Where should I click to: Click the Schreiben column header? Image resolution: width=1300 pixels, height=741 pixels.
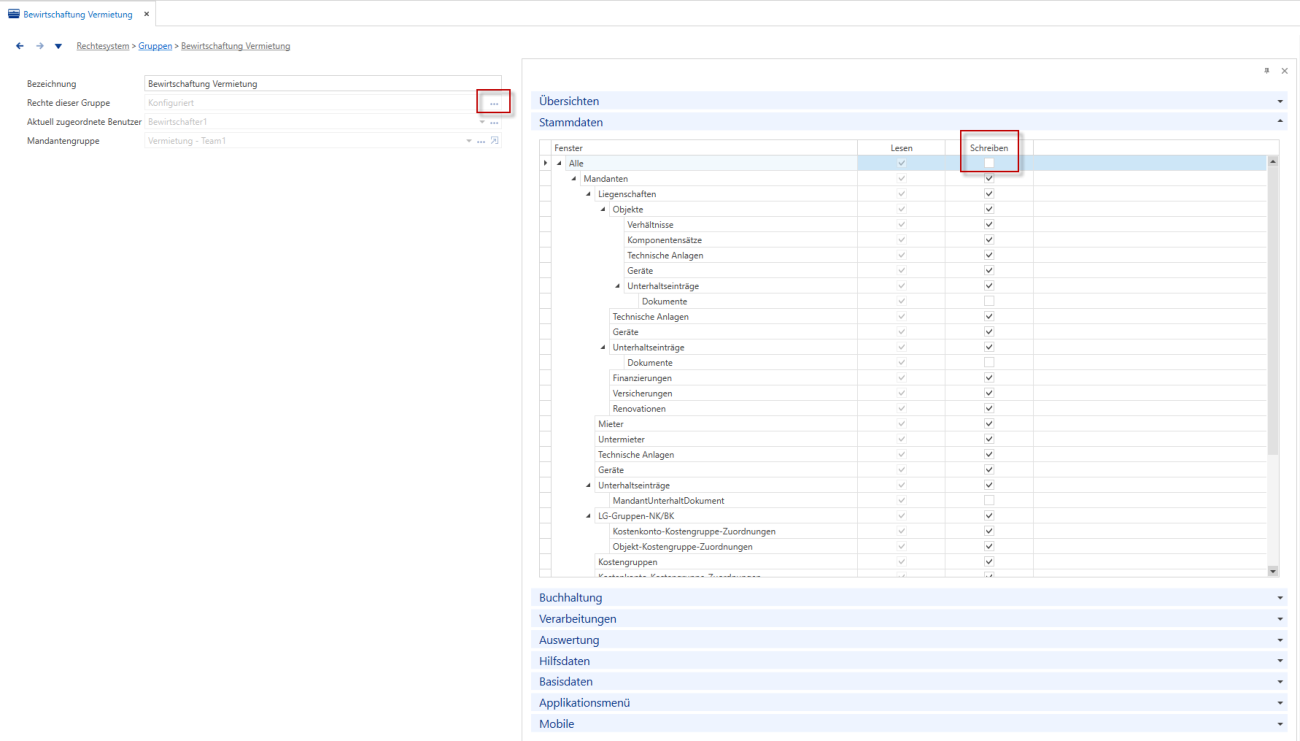coord(989,148)
